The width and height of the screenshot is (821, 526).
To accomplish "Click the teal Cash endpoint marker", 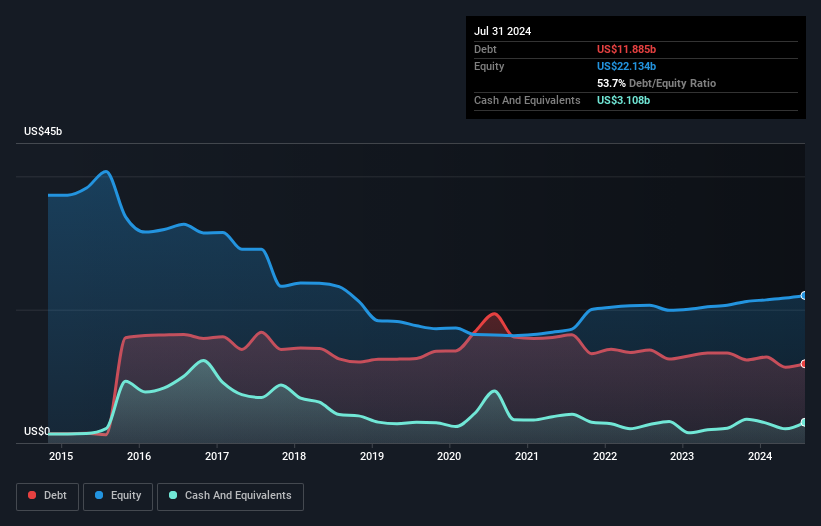I will point(804,422).
